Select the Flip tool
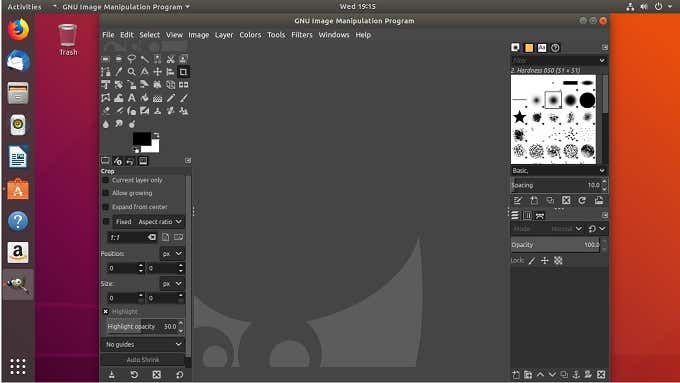This screenshot has height=383, width=680. tap(183, 85)
